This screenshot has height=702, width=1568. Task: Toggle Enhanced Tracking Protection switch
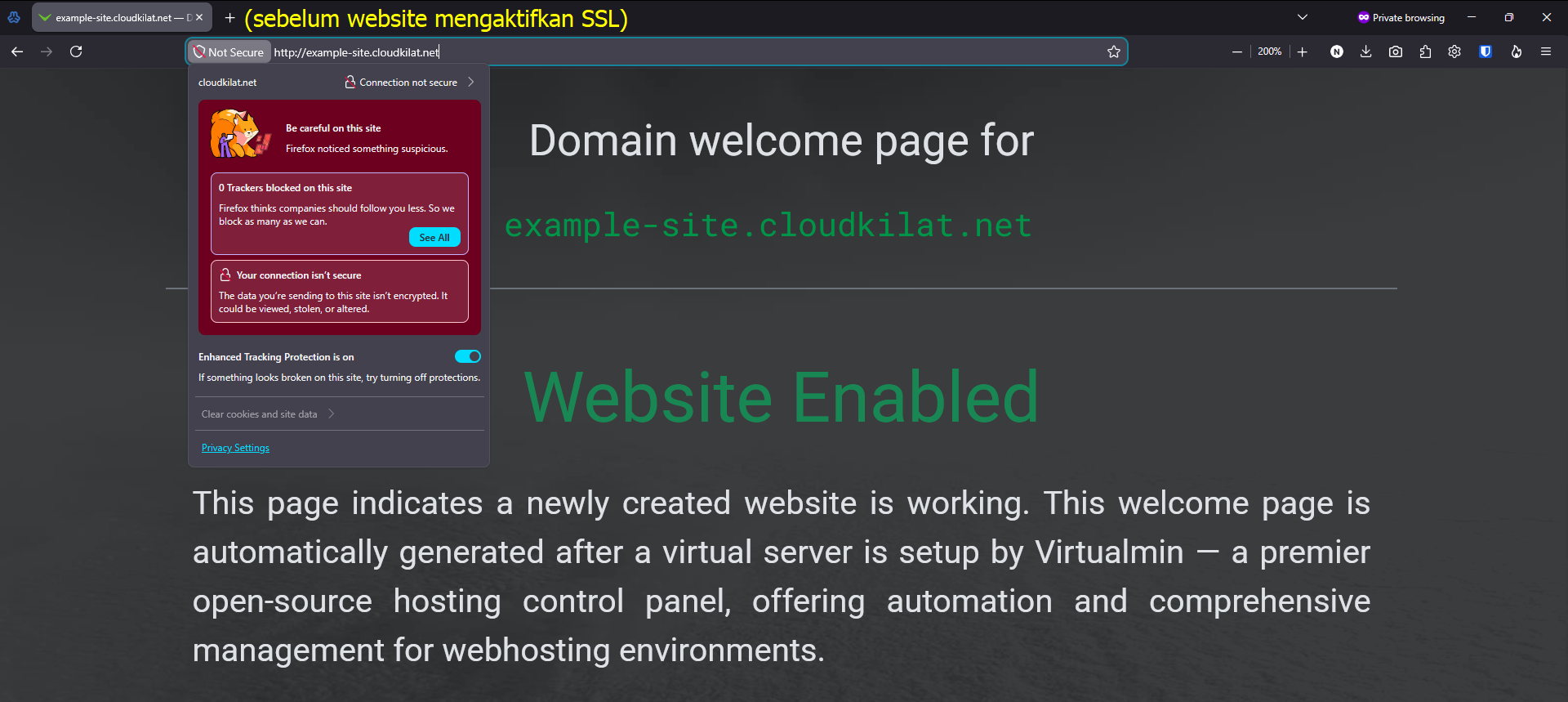(x=468, y=356)
